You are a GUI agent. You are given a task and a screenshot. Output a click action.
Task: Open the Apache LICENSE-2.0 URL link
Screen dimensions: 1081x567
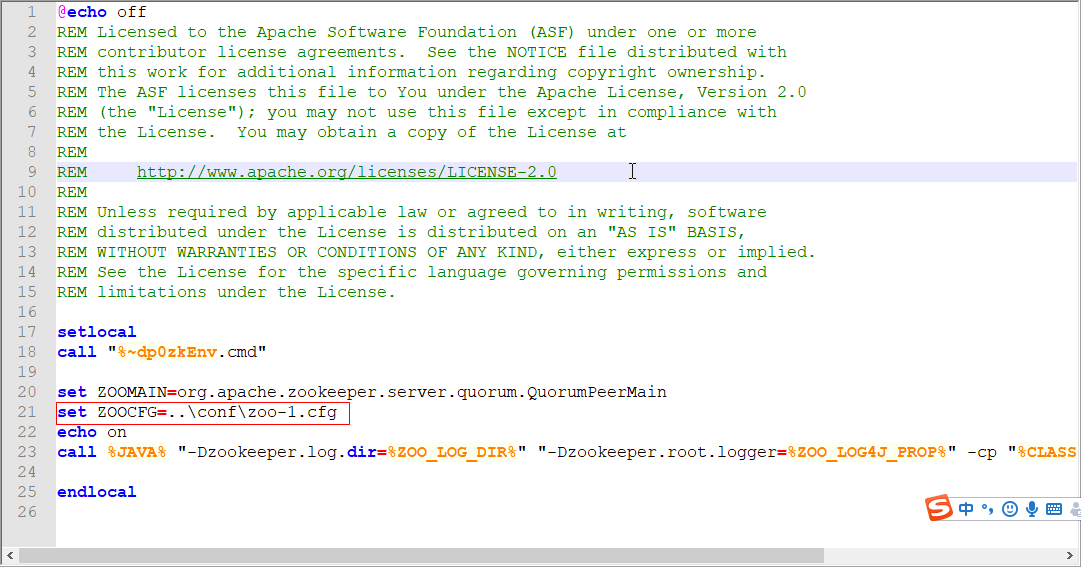pos(347,172)
